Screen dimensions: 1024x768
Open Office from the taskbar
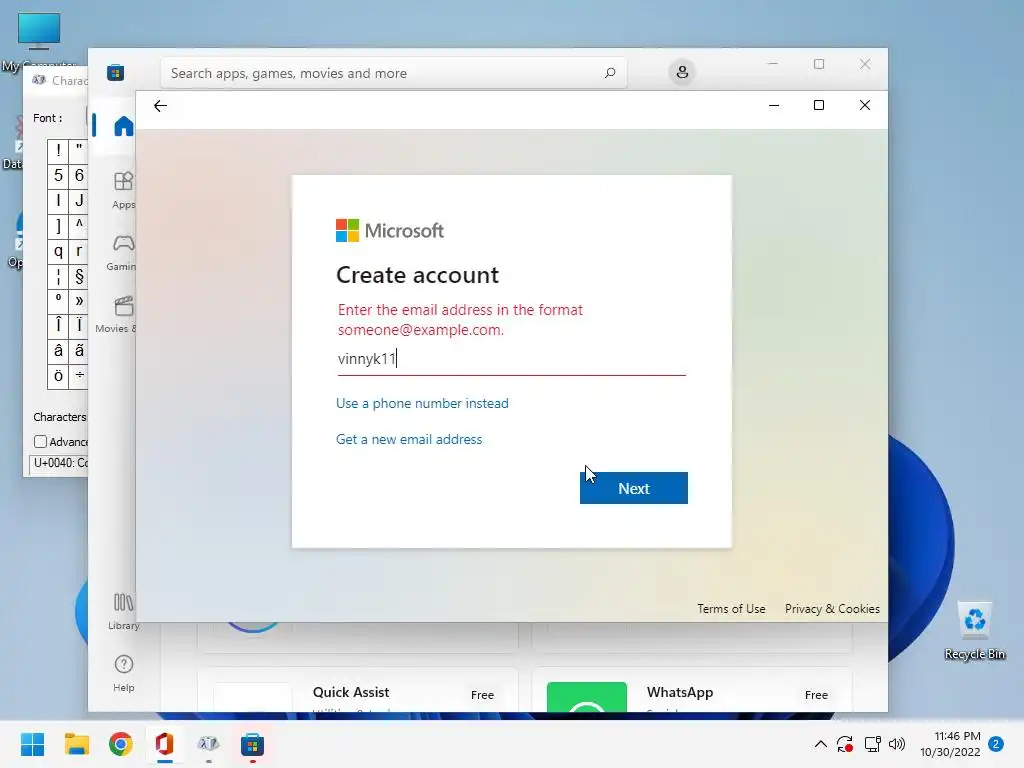click(165, 744)
